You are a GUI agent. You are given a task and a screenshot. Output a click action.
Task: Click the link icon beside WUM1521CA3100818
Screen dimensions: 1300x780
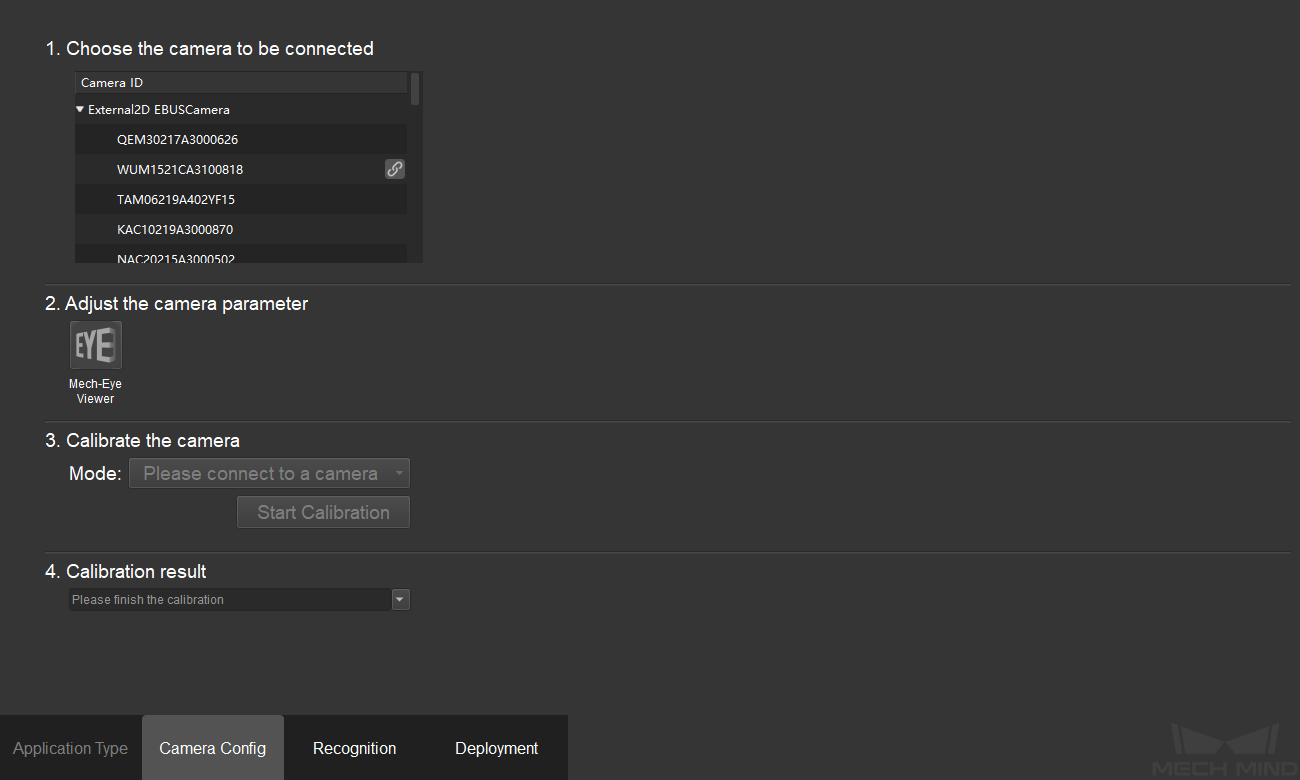tap(395, 169)
